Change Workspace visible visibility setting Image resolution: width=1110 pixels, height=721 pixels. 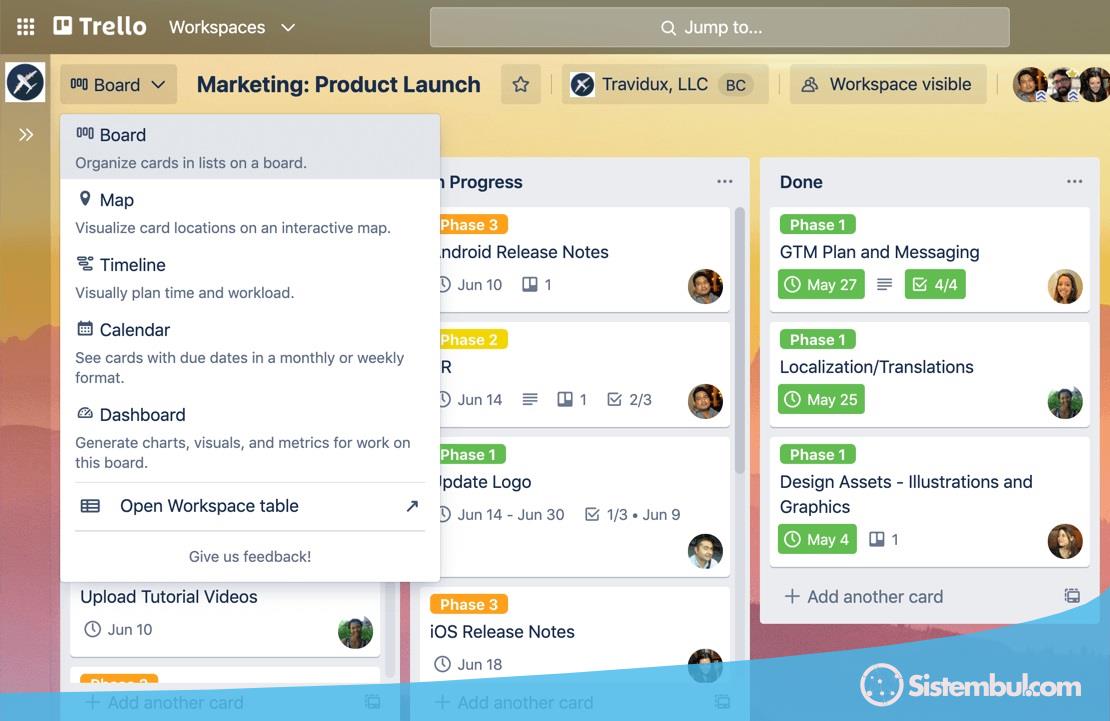click(888, 84)
